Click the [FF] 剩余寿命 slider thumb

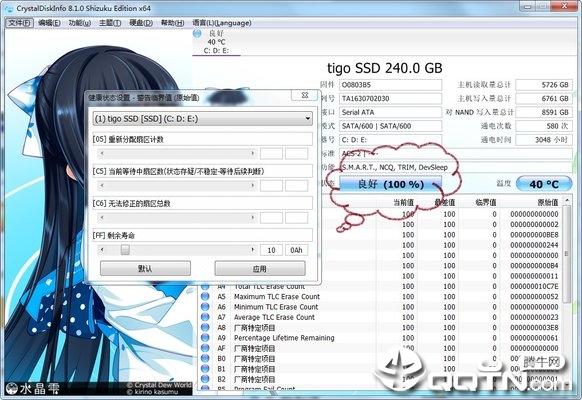pyautogui.click(x=125, y=250)
